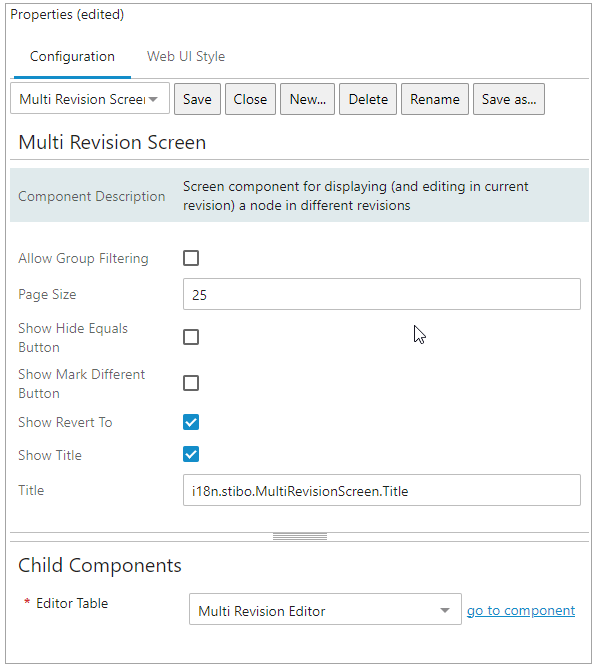The height and width of the screenshot is (664, 592).
Task: Click the New... button
Action: click(x=307, y=99)
